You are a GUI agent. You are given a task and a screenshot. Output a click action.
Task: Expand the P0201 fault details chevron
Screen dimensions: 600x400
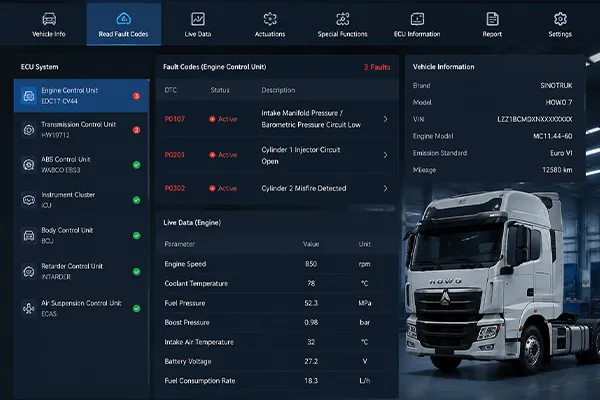tap(385, 155)
